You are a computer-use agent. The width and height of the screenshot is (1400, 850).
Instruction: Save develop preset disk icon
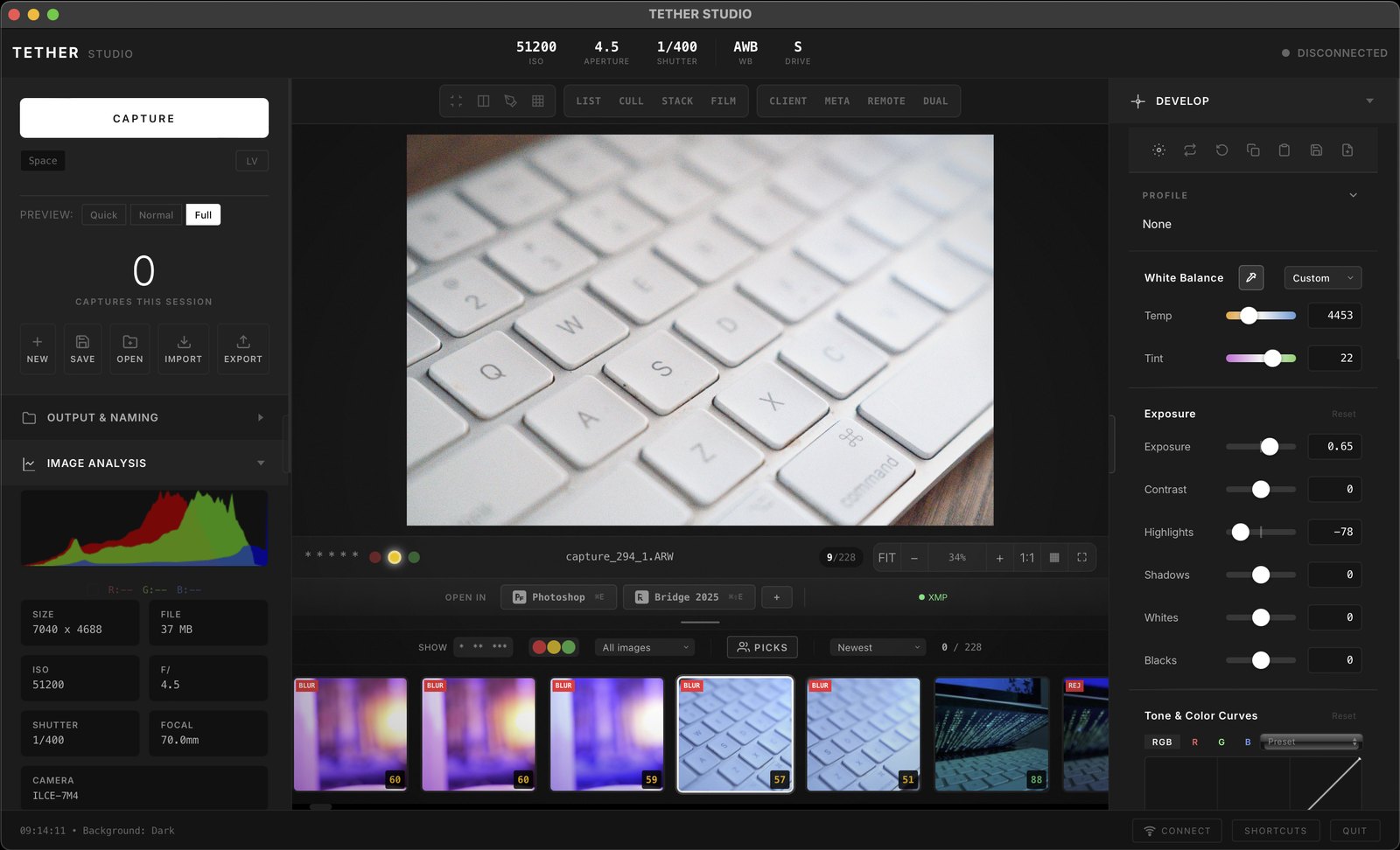pyautogui.click(x=1316, y=150)
